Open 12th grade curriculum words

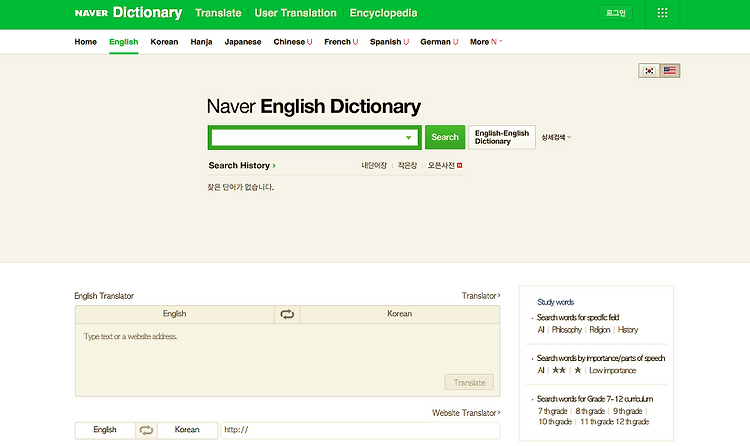tap(632, 422)
